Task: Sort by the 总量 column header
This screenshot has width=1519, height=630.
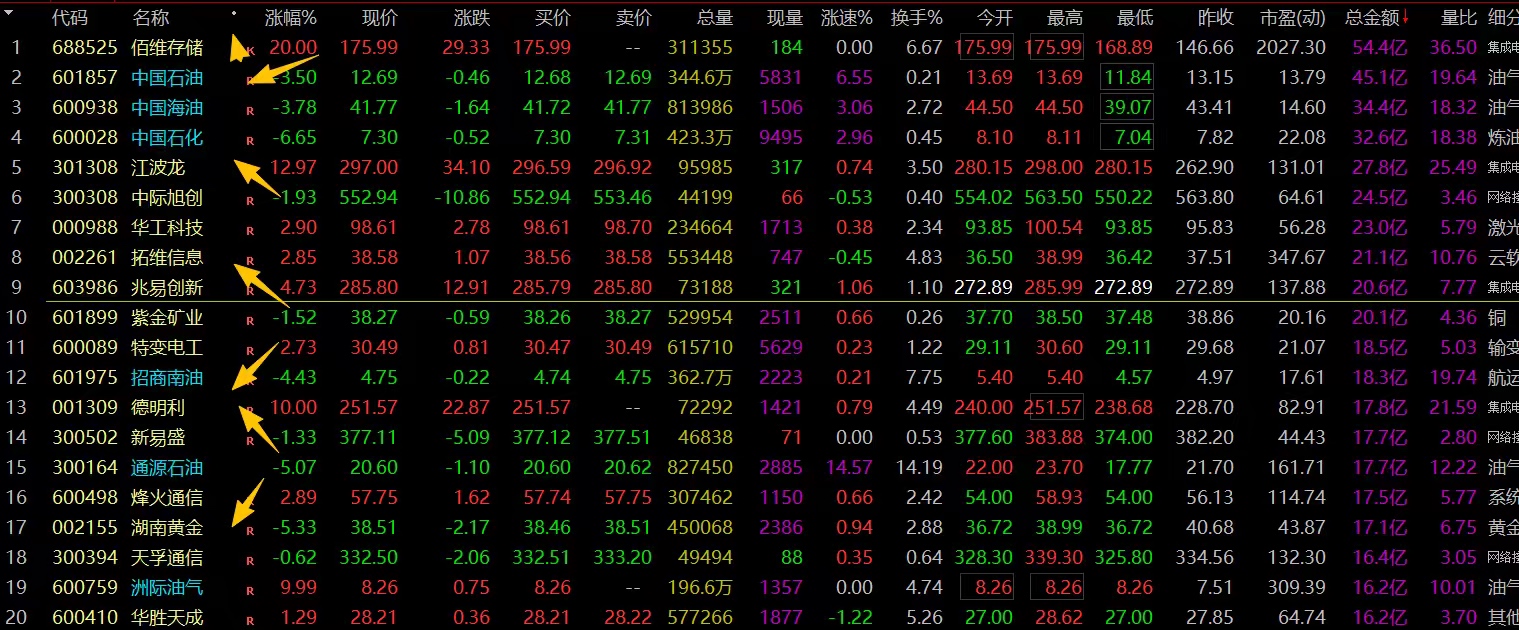Action: pyautogui.click(x=714, y=18)
